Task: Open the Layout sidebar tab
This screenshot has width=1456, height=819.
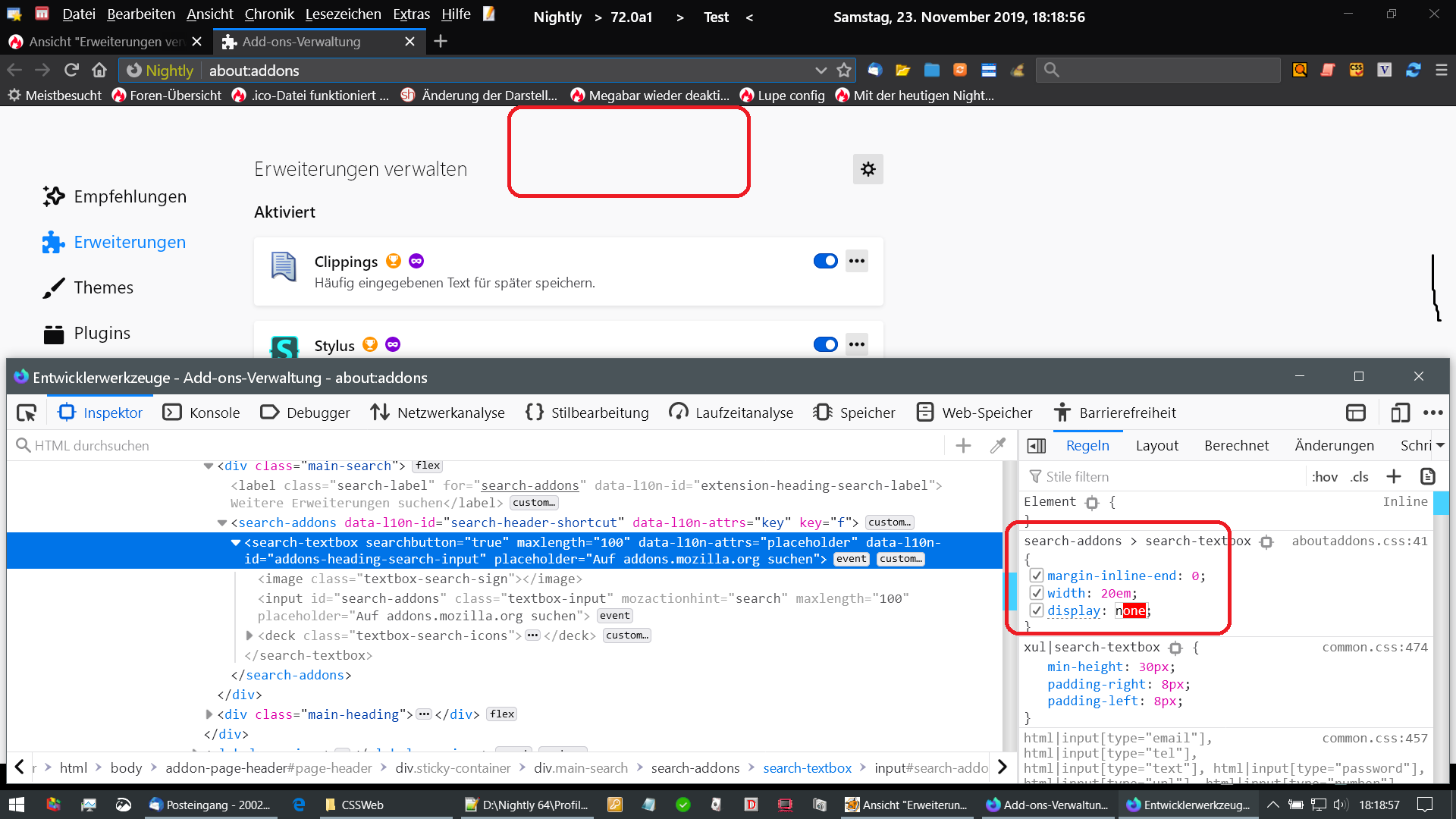Action: [x=1156, y=446]
